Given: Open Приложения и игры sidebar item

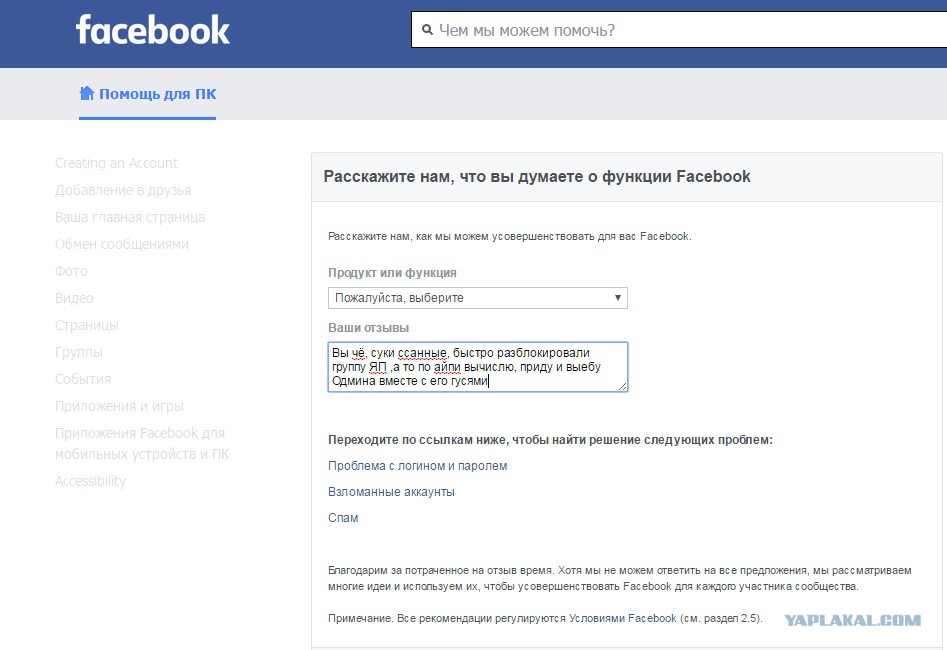Looking at the screenshot, I should 119,406.
